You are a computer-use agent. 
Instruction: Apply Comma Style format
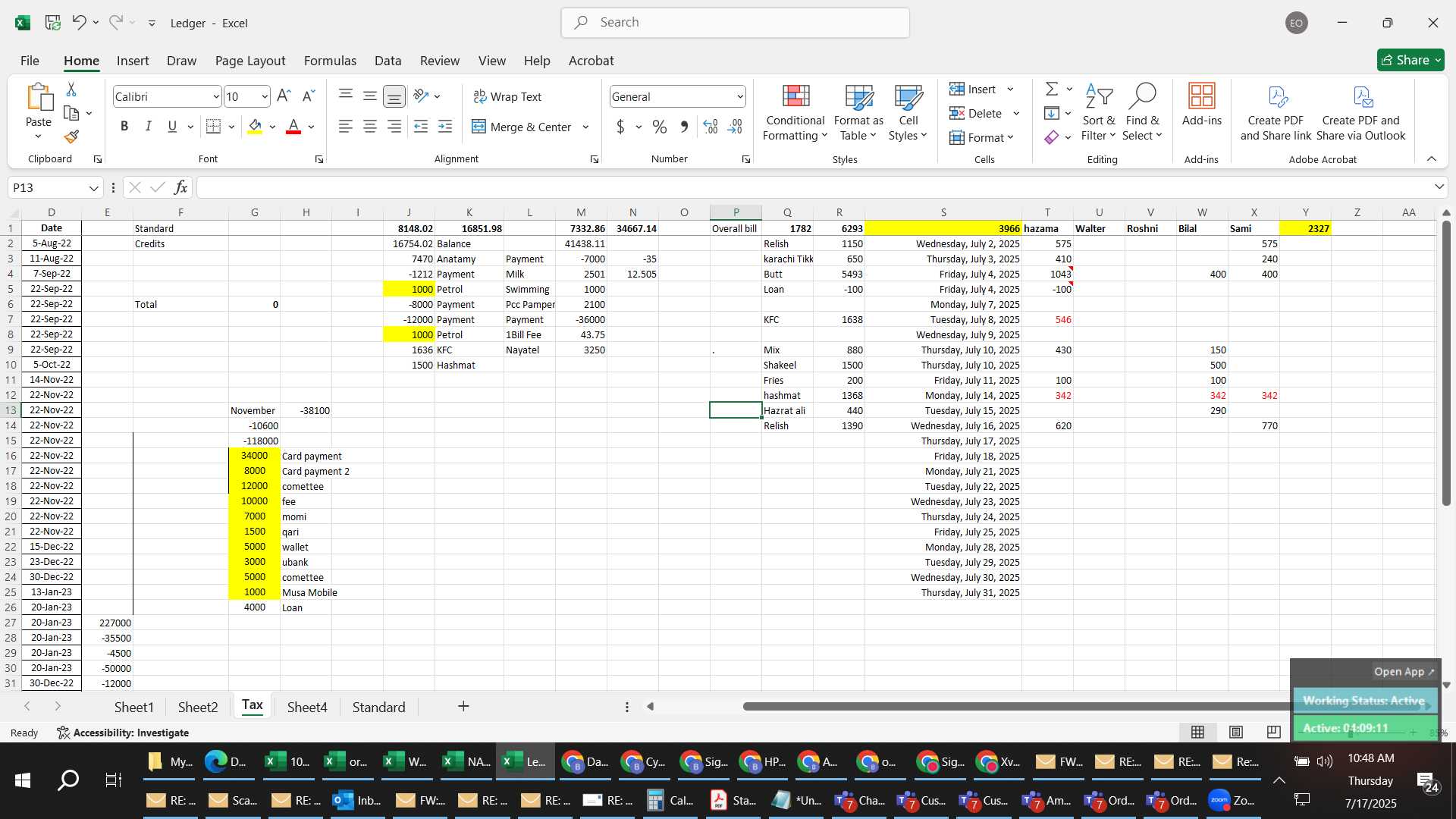(x=684, y=127)
